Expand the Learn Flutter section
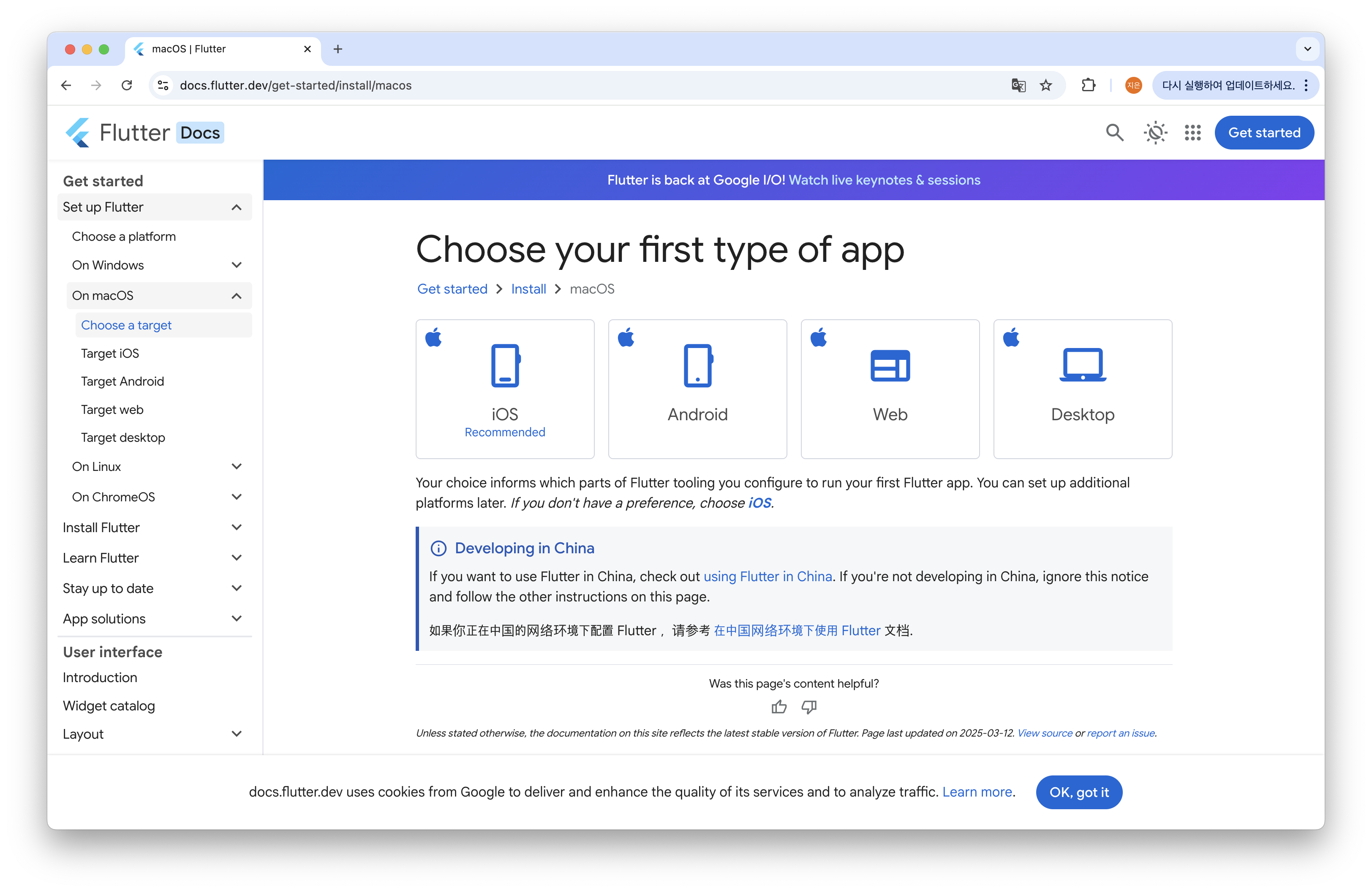The height and width of the screenshot is (892, 1372). (x=155, y=558)
